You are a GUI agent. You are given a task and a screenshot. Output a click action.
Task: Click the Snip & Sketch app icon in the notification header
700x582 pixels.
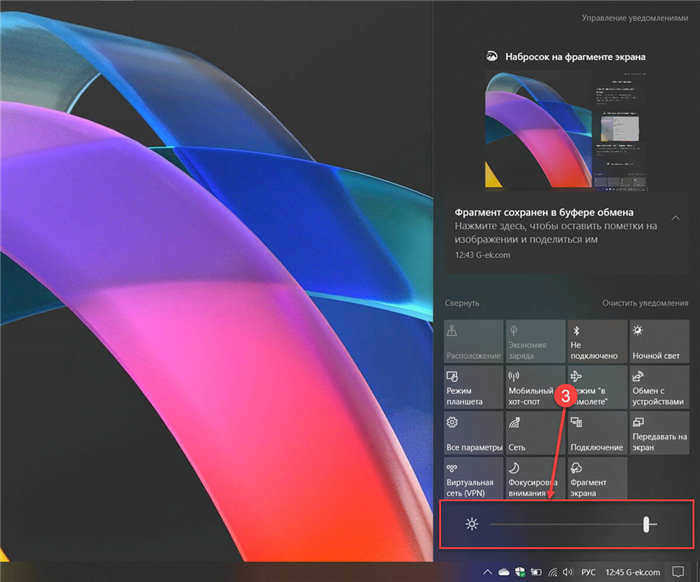point(492,56)
